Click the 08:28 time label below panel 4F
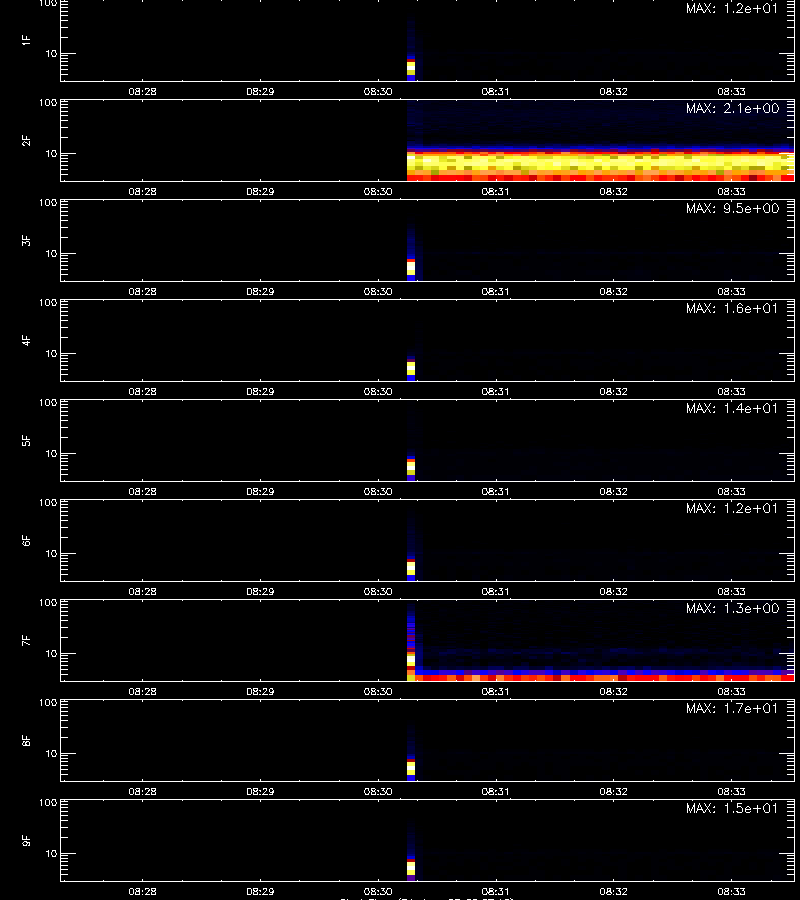 (x=142, y=391)
